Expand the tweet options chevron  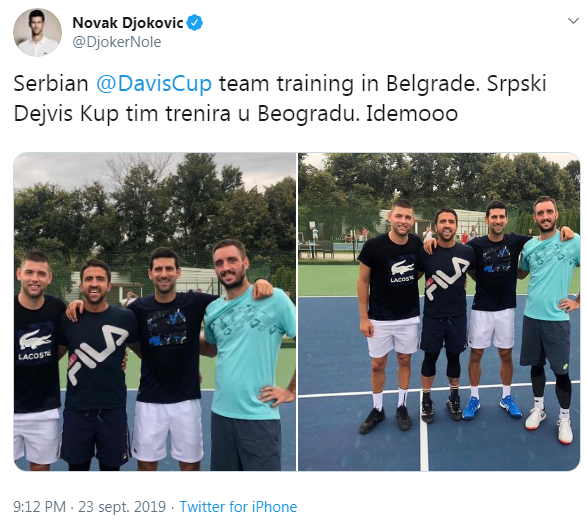point(573,21)
